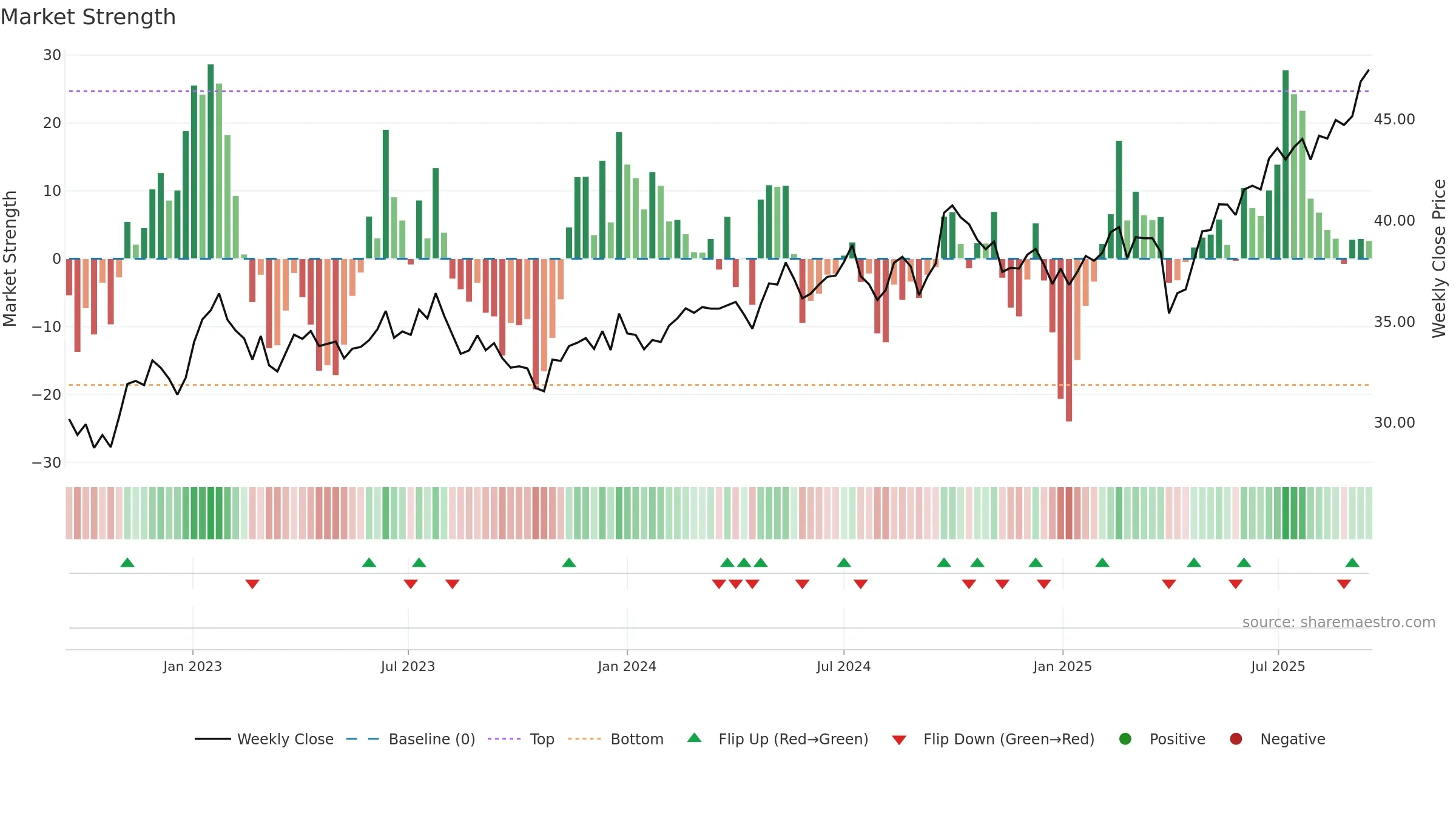
Task: Toggle the Negative legend entry
Action: [1277, 739]
